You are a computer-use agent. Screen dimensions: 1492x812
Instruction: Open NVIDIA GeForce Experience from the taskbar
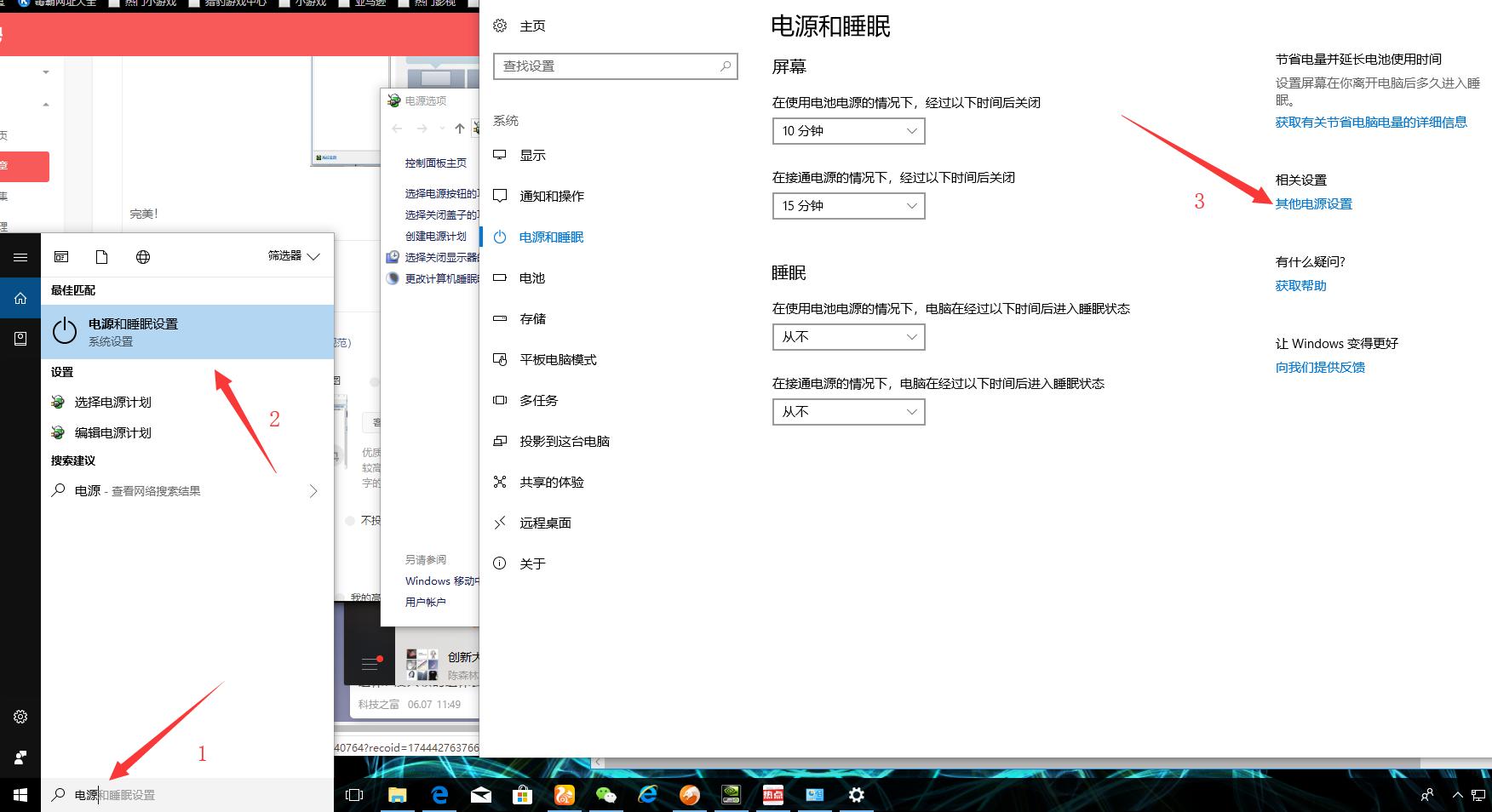click(x=731, y=794)
